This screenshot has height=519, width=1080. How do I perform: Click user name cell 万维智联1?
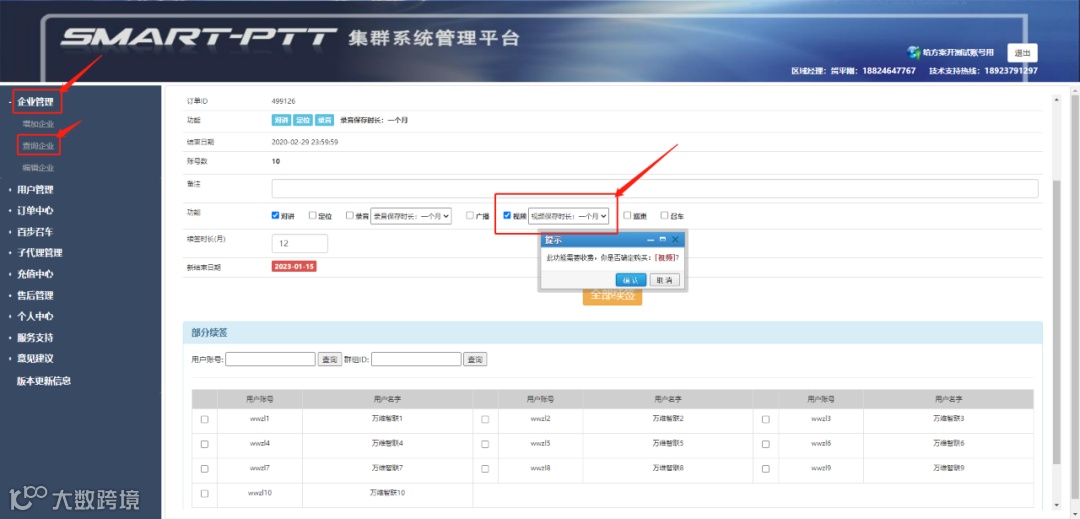386,419
